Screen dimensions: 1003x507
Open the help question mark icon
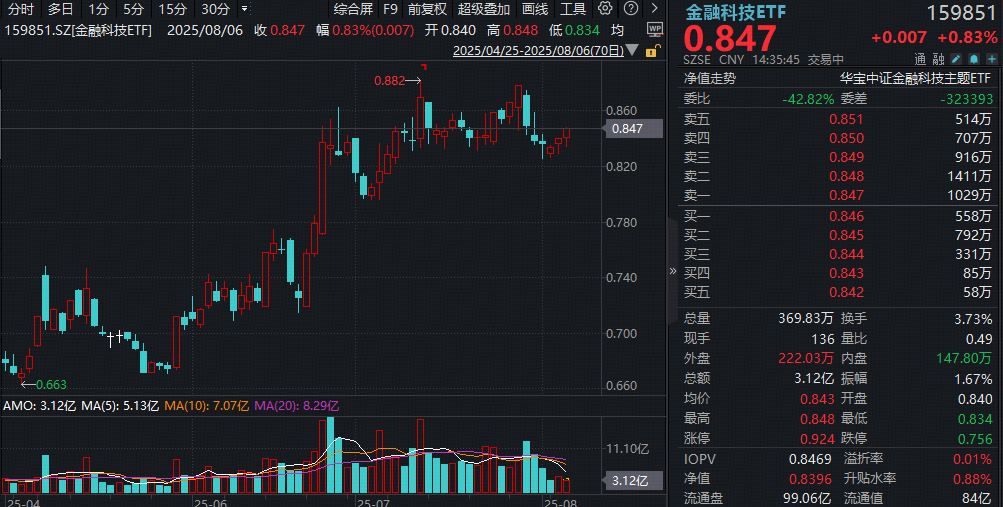click(x=631, y=8)
